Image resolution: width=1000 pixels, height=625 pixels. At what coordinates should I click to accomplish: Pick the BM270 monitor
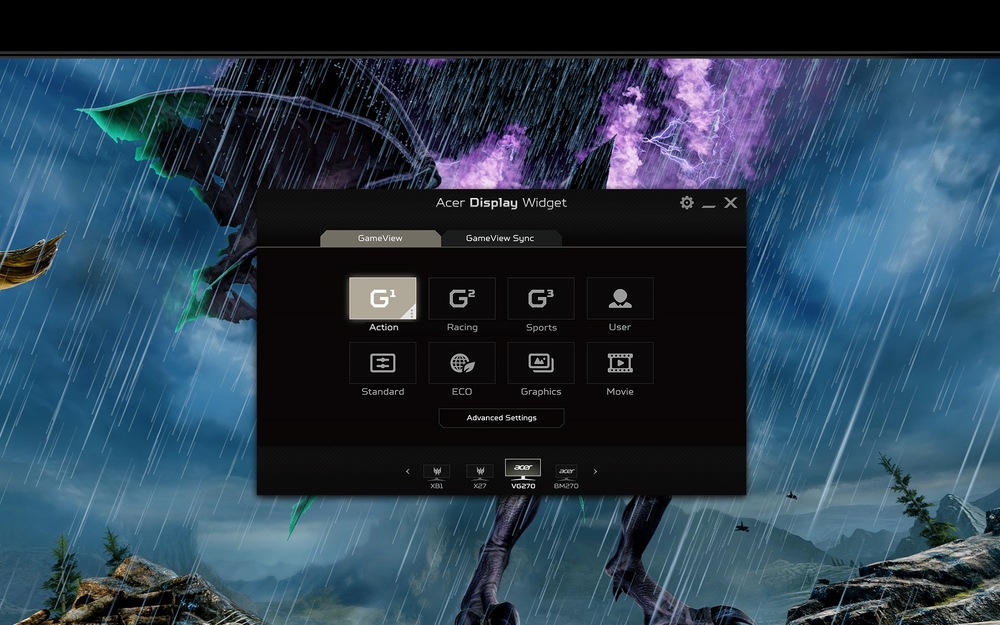tap(566, 473)
